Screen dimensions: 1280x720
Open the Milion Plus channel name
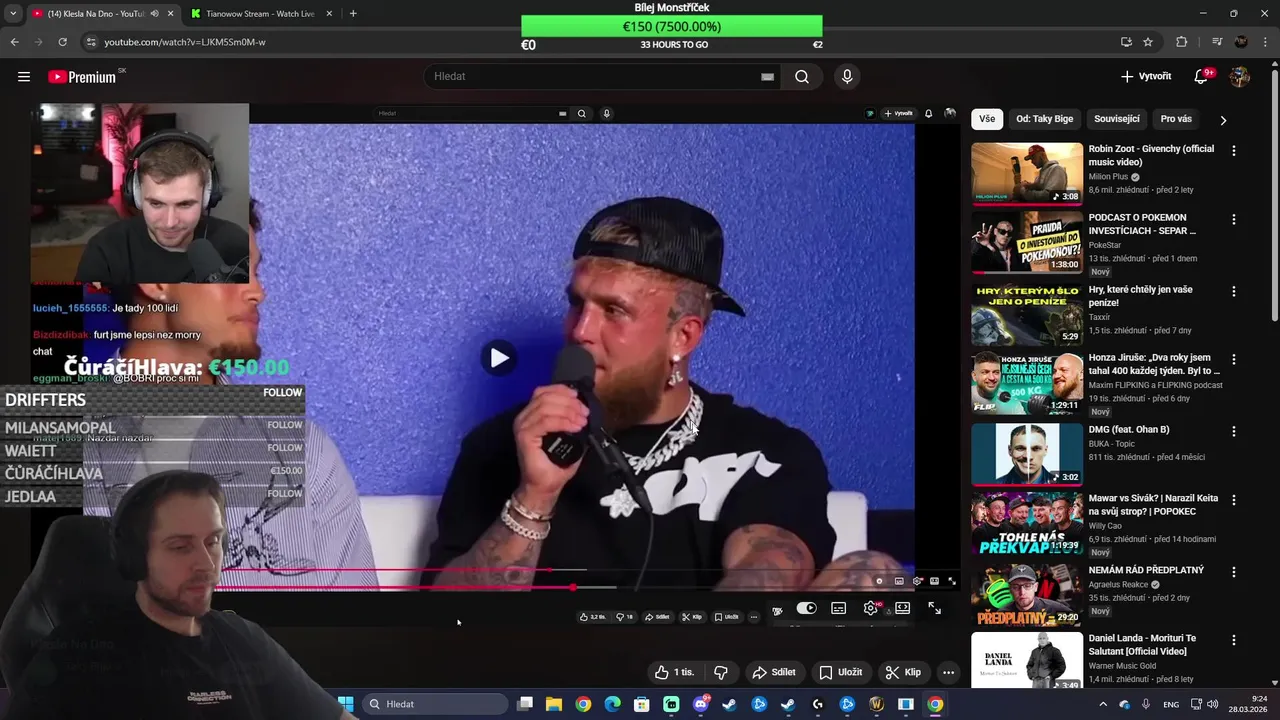[1108, 176]
